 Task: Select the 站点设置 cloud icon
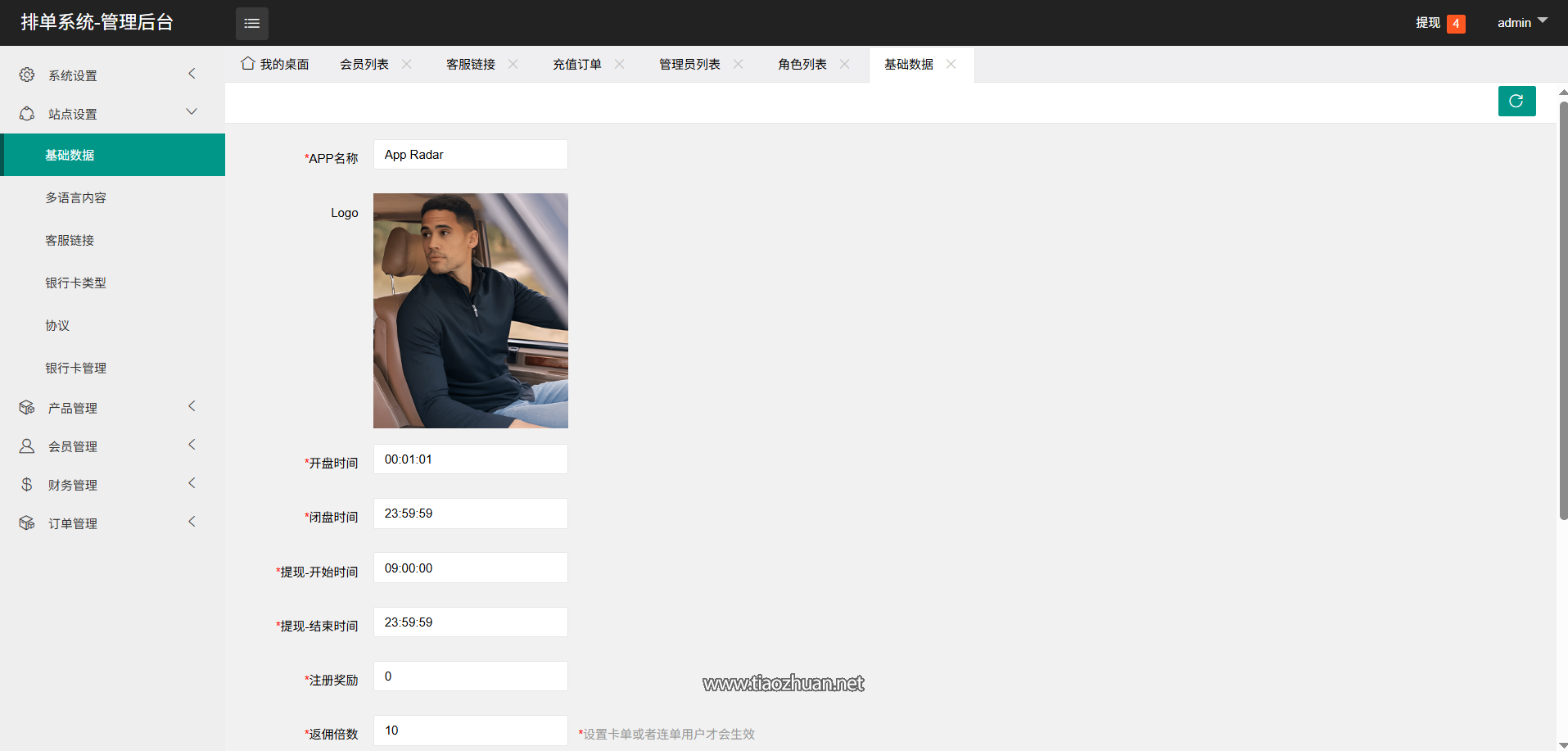tap(26, 113)
